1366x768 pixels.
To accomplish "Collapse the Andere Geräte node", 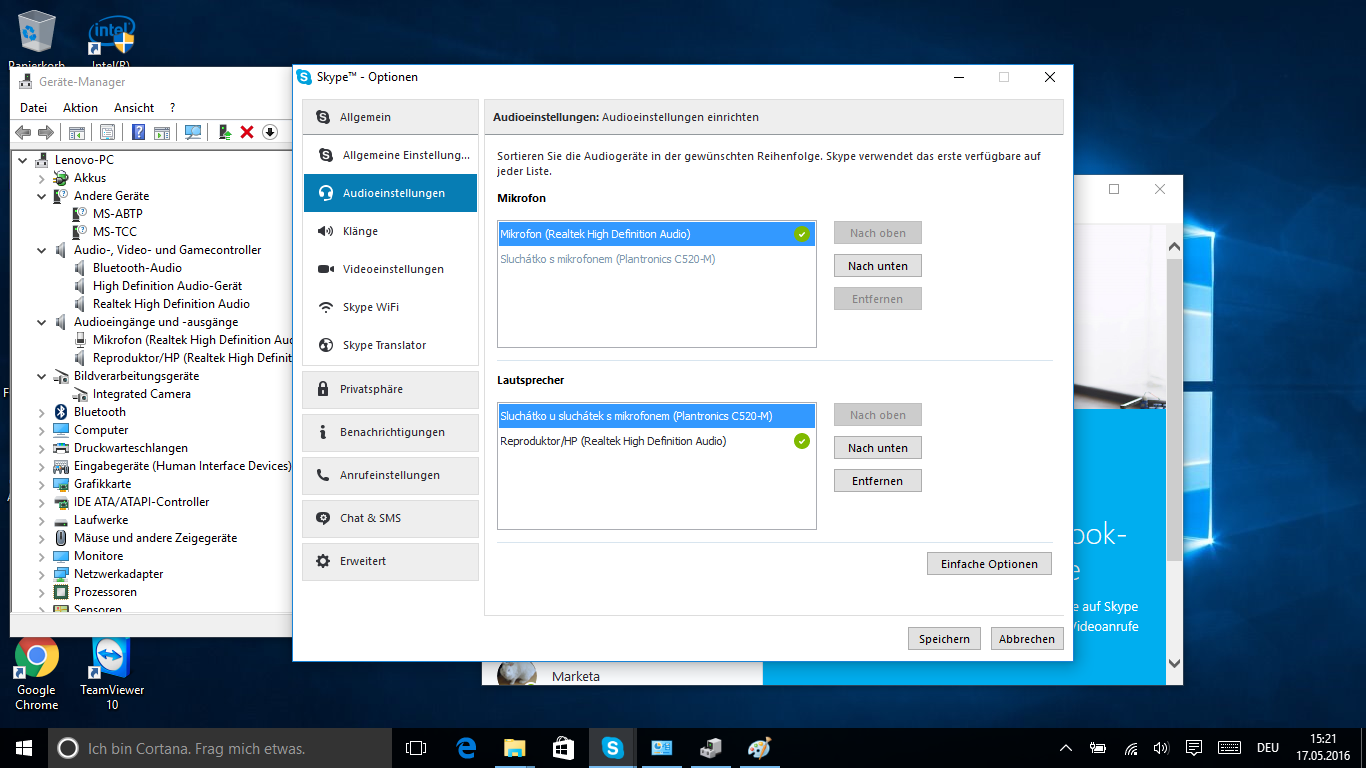I will [41, 196].
